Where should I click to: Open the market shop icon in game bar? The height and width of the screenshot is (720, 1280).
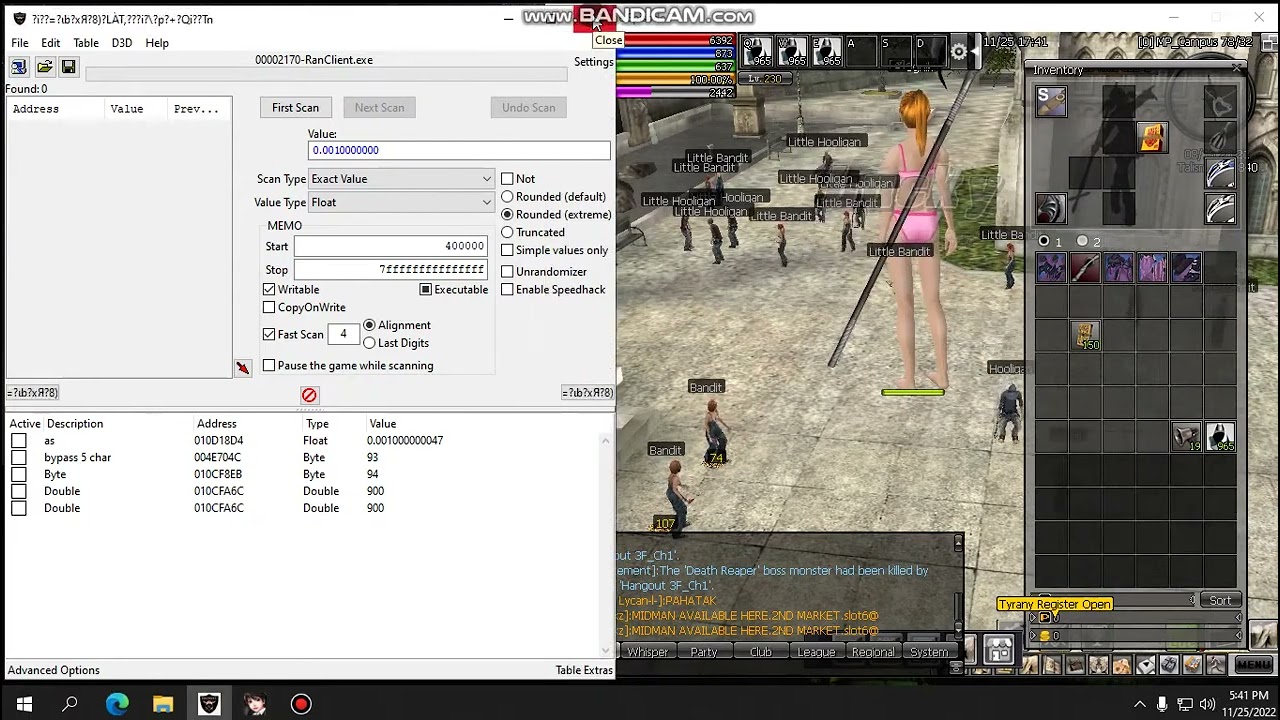pyautogui.click(x=999, y=651)
